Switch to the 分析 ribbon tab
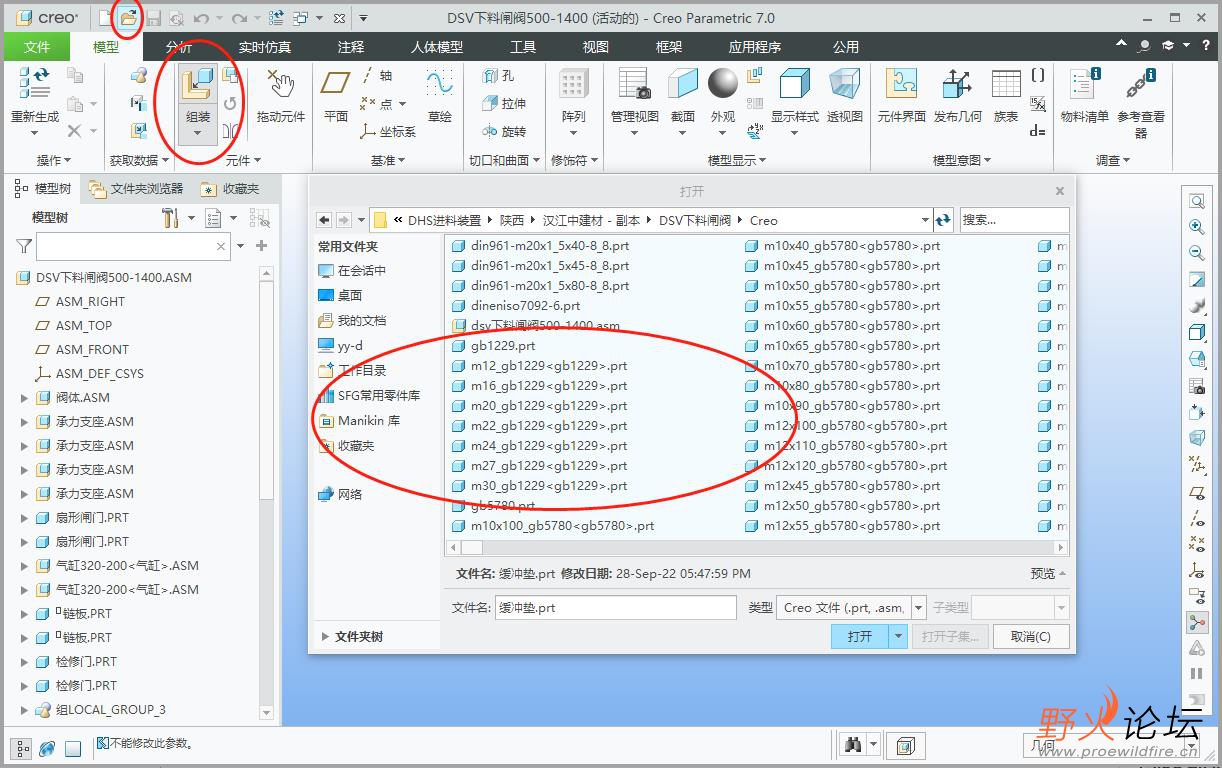The width and height of the screenshot is (1222, 768). coord(179,47)
